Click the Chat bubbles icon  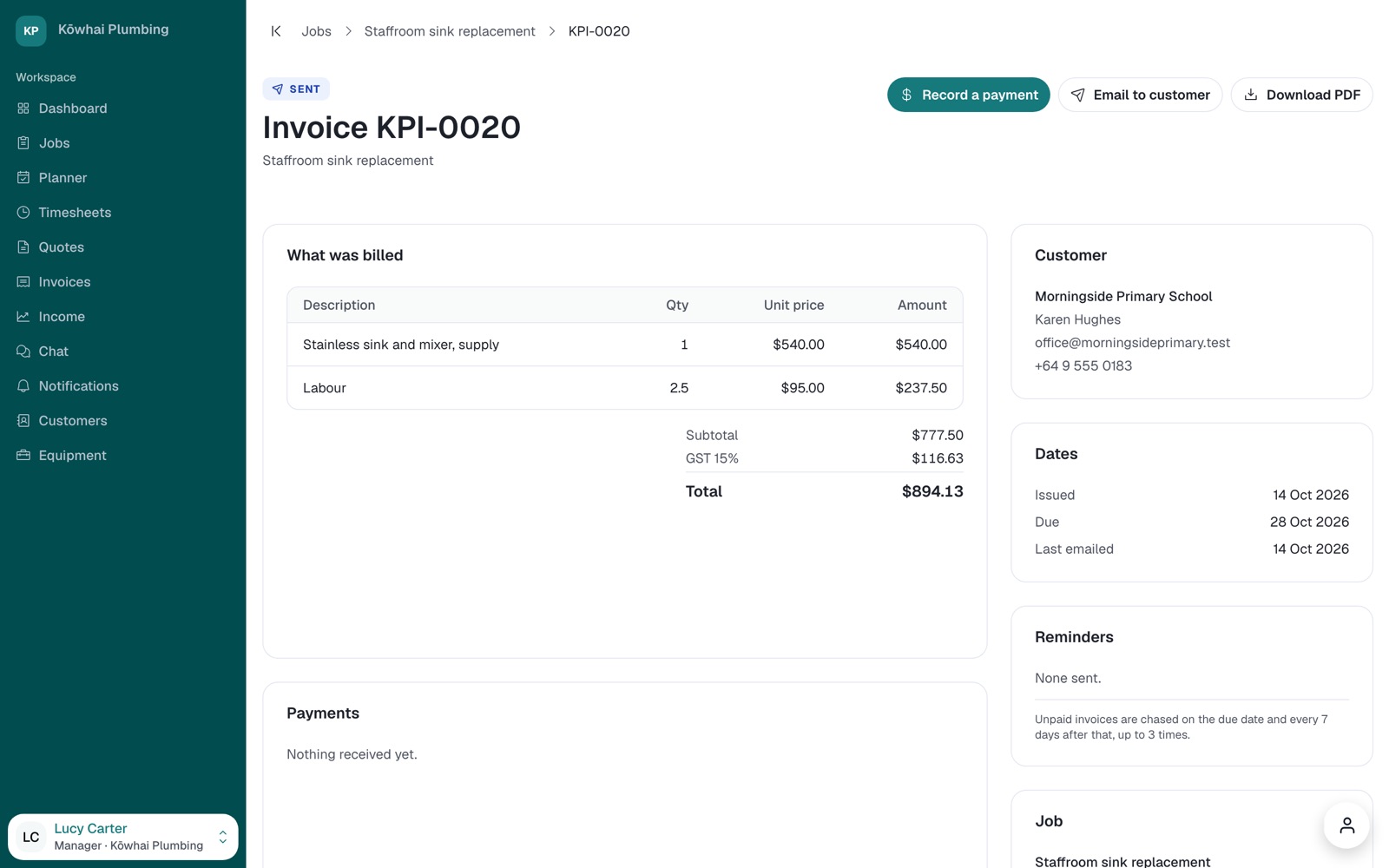click(x=23, y=352)
